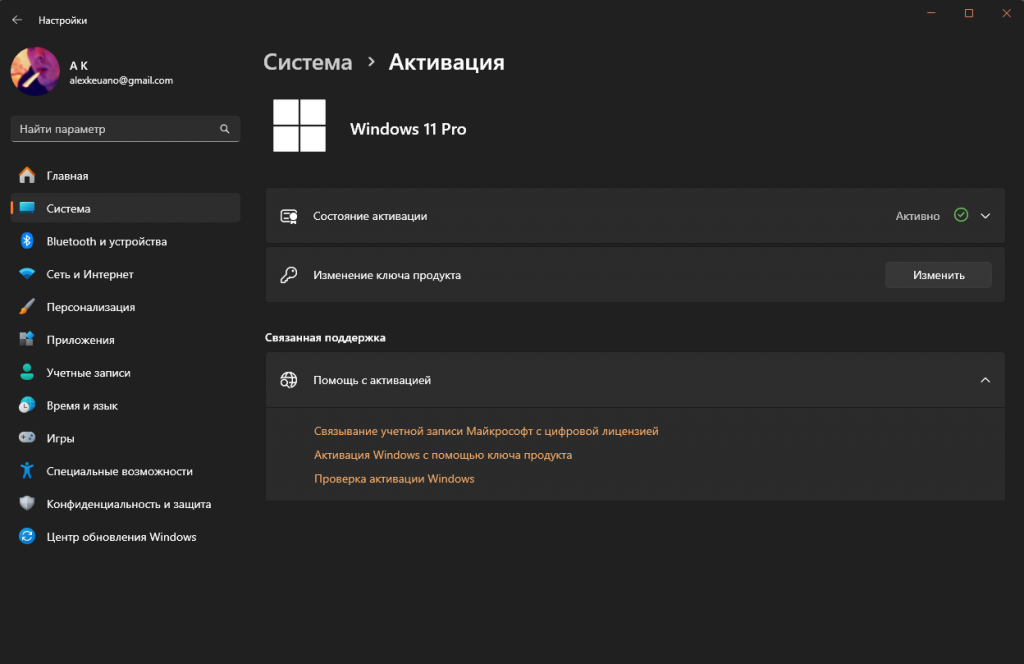Click the Персонализация brush icon

click(27, 307)
